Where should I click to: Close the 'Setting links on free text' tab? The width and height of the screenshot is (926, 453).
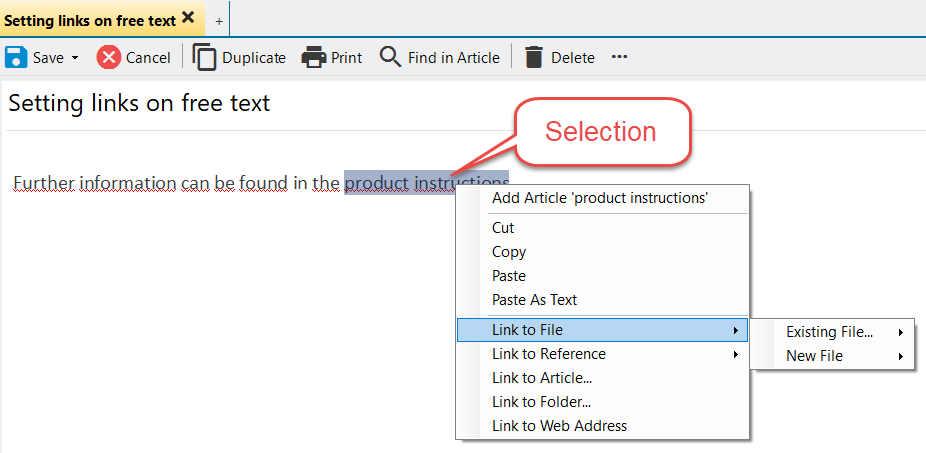click(x=188, y=18)
